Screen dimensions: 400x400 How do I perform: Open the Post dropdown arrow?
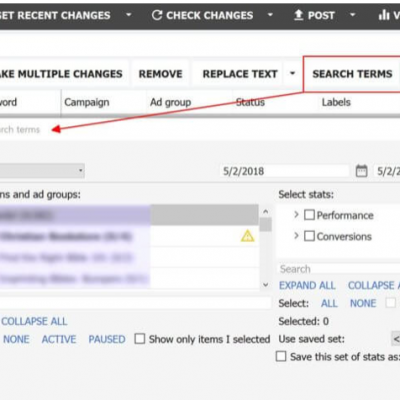coord(352,15)
